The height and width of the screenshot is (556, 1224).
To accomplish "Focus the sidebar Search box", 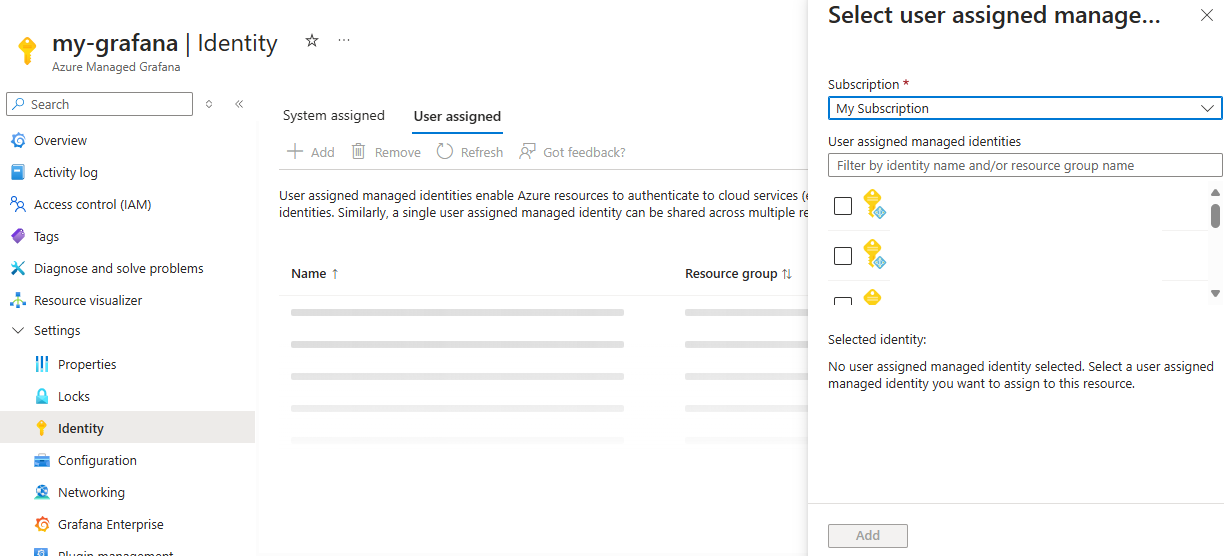I will 99,104.
